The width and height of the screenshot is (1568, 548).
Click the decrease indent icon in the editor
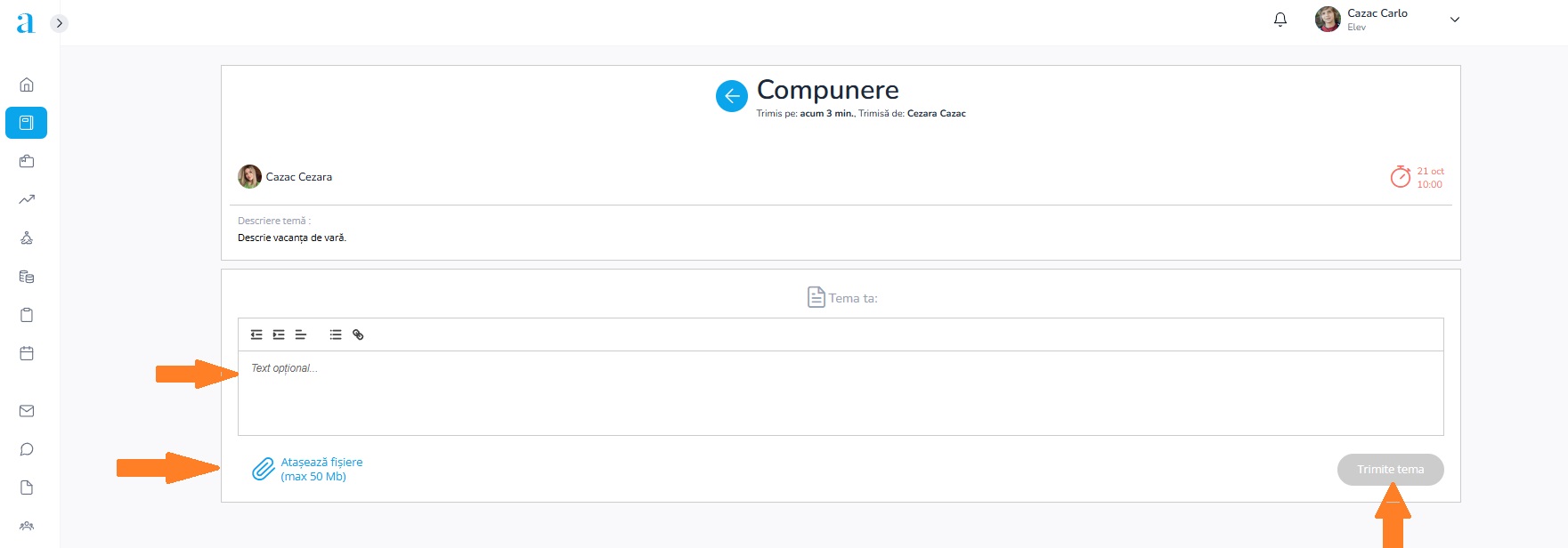tap(256, 334)
